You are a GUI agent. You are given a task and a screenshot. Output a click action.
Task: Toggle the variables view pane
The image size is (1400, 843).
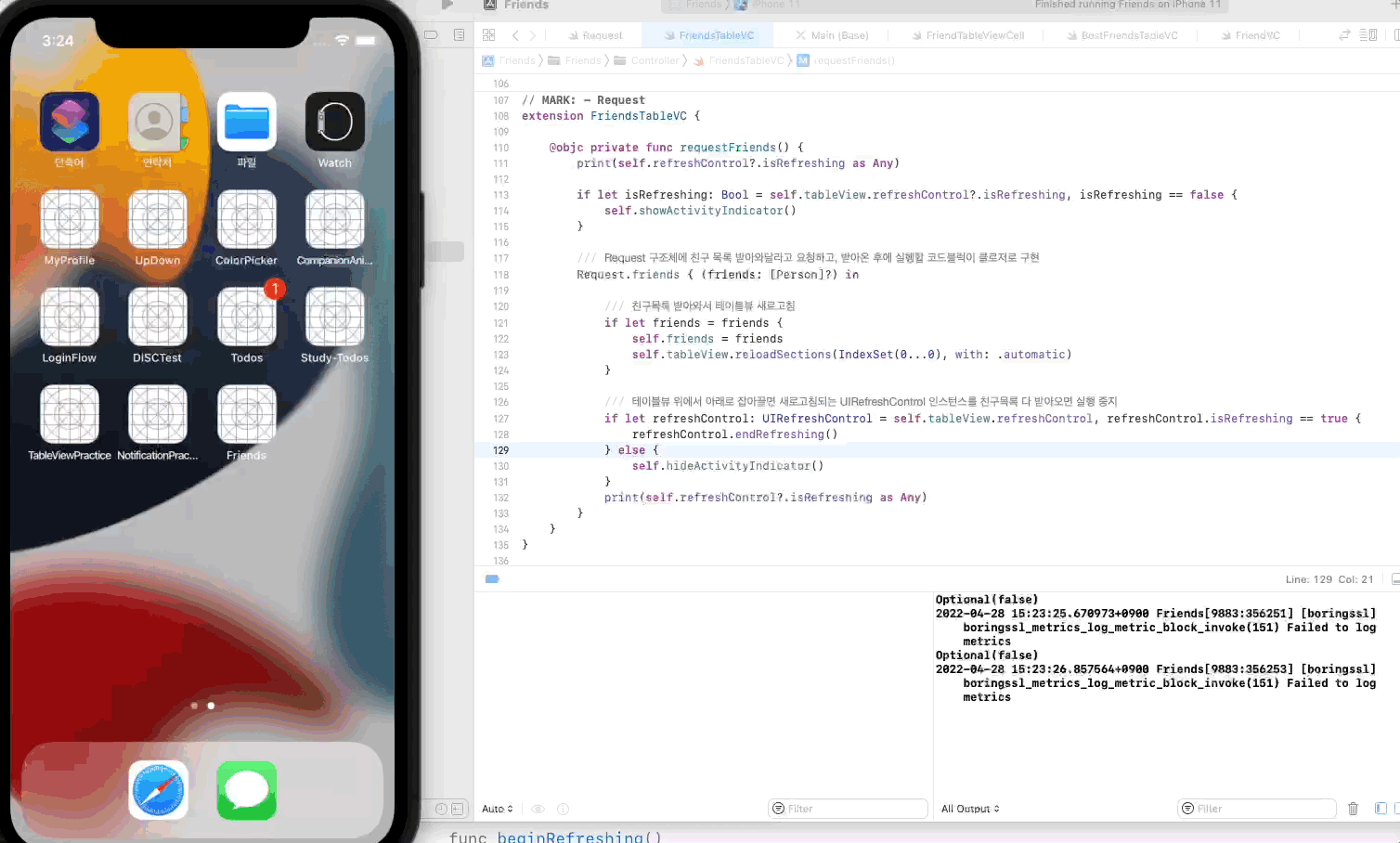1381,809
